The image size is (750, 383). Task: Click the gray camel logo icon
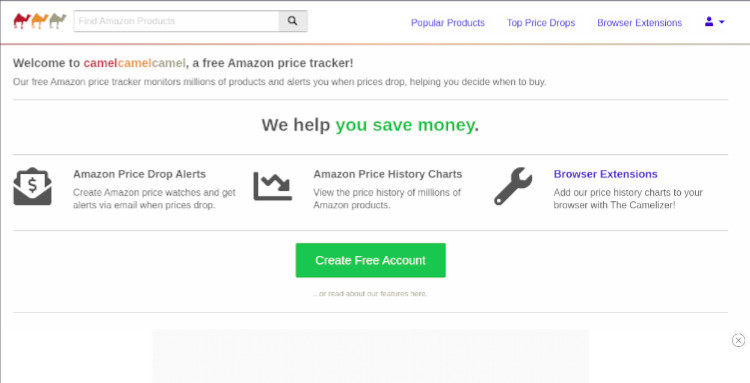58,21
